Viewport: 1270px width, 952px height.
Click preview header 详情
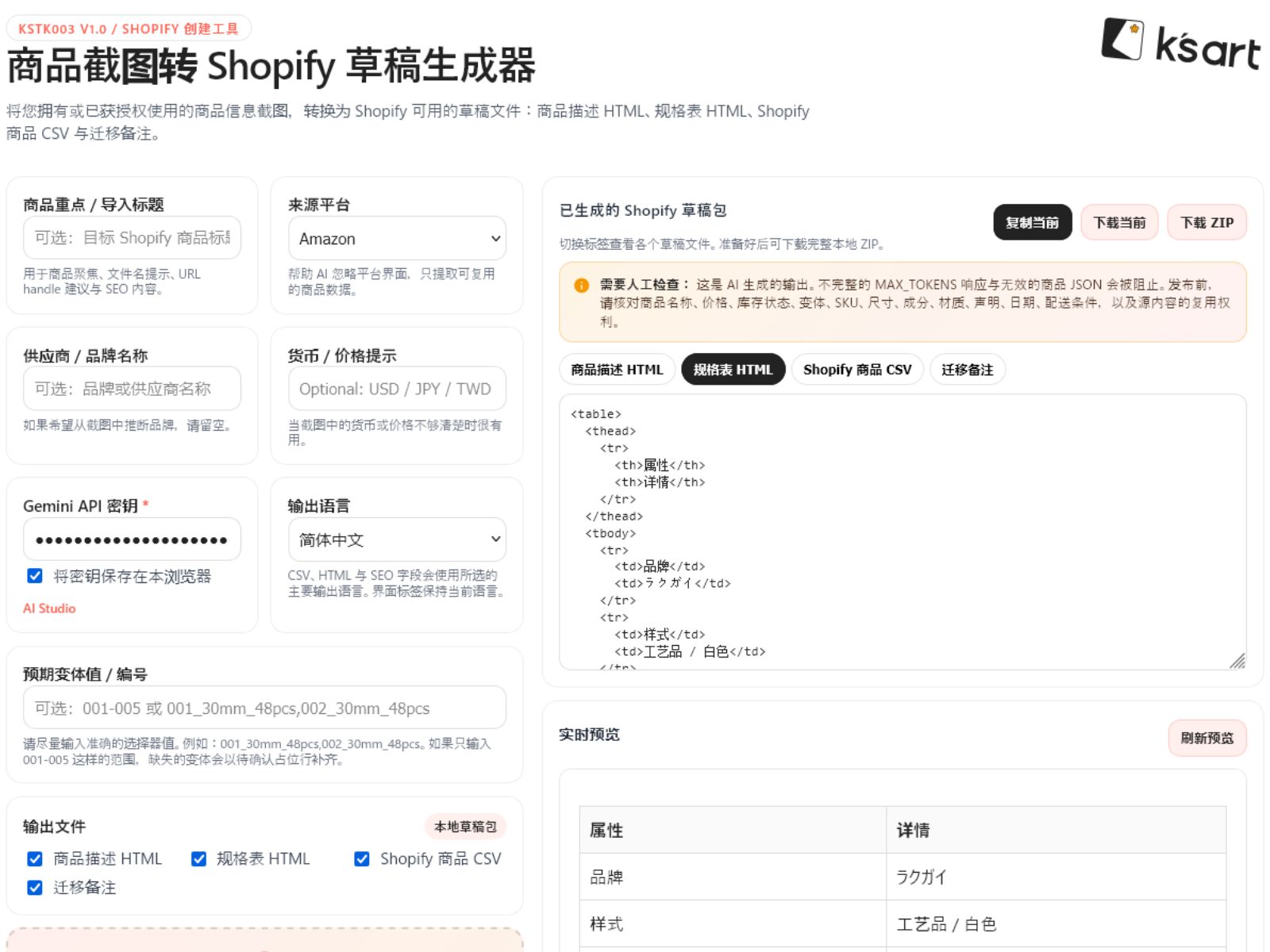tap(1056, 831)
